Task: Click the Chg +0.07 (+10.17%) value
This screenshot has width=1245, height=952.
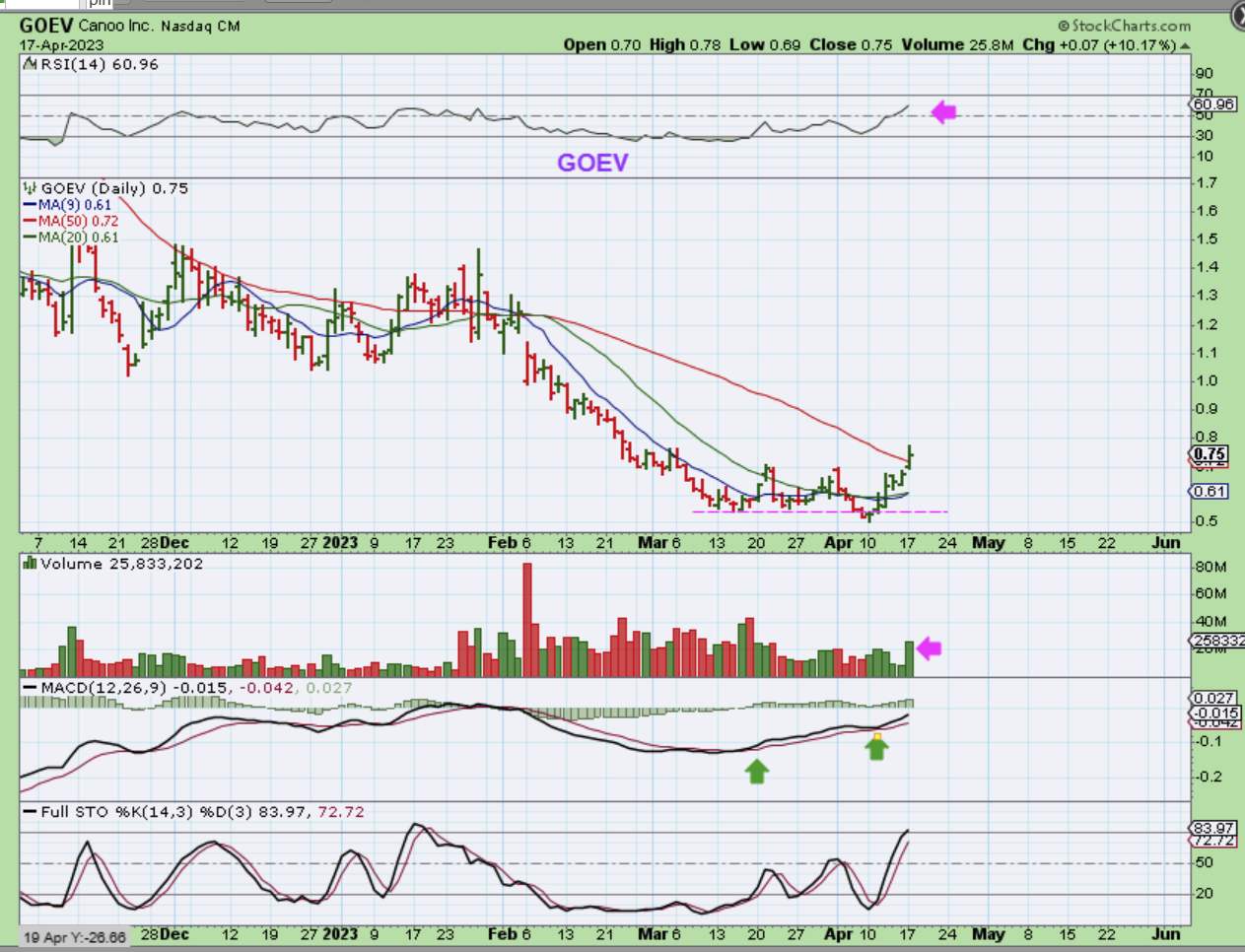Action: [1099, 45]
